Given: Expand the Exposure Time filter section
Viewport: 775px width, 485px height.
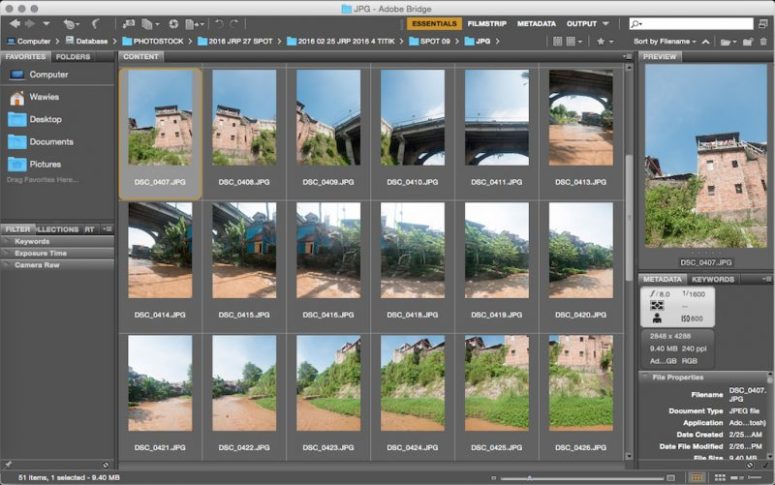Looking at the screenshot, I should [x=57, y=253].
